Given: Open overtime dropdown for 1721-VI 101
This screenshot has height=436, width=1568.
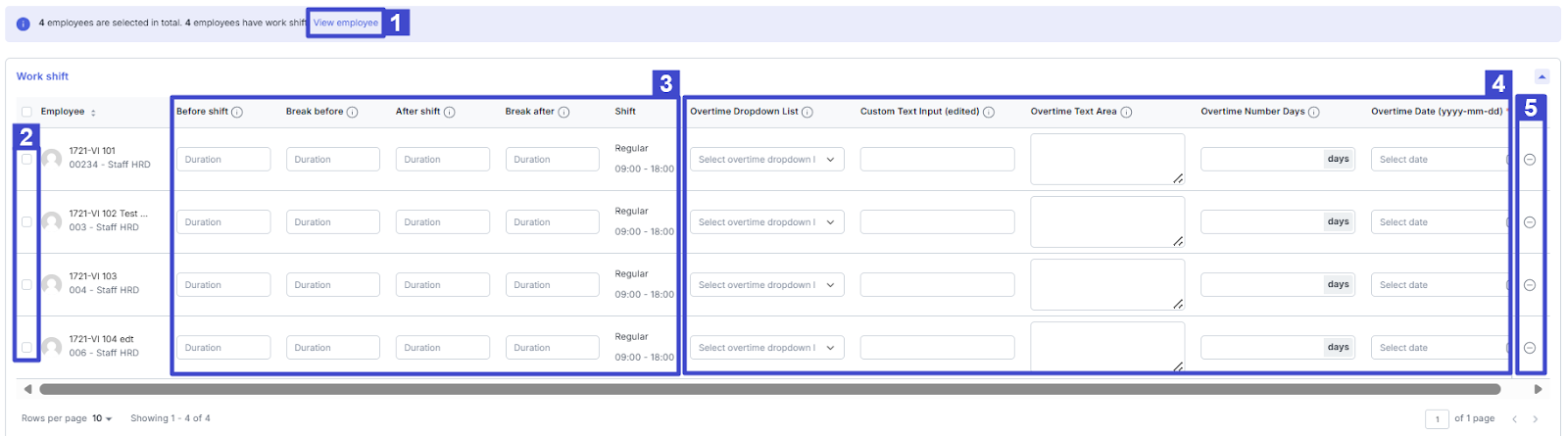Looking at the screenshot, I should pos(766,160).
